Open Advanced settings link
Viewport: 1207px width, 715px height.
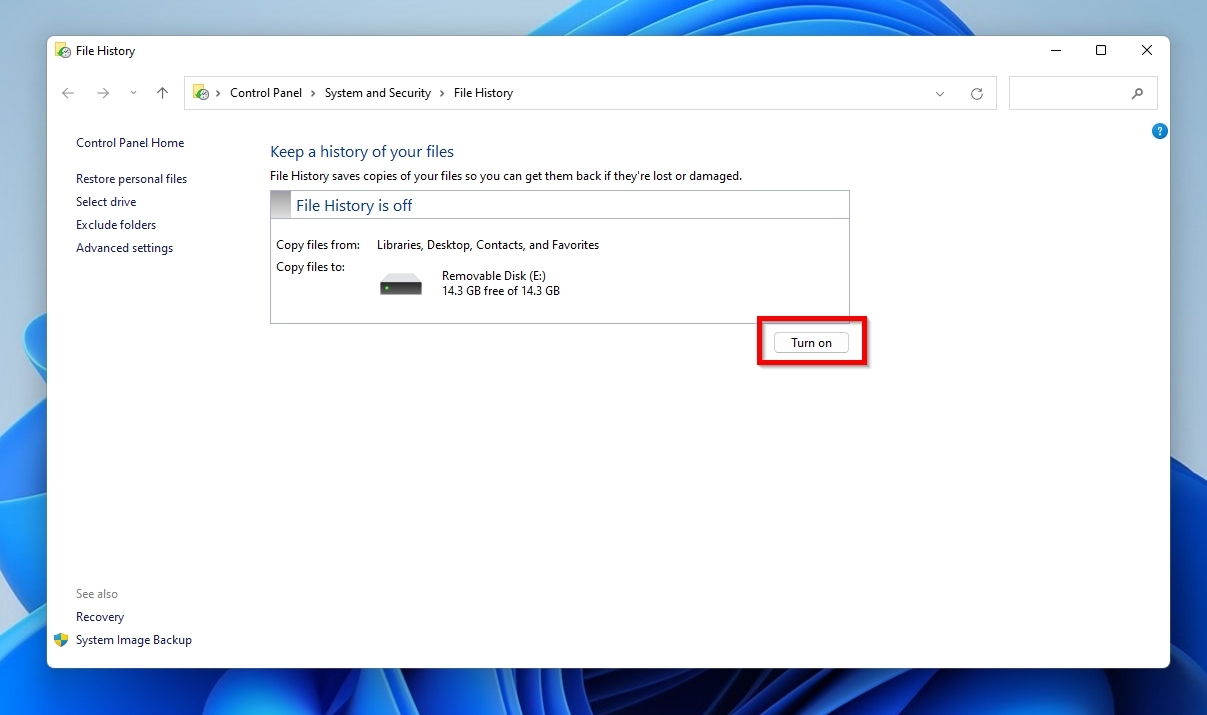(124, 248)
